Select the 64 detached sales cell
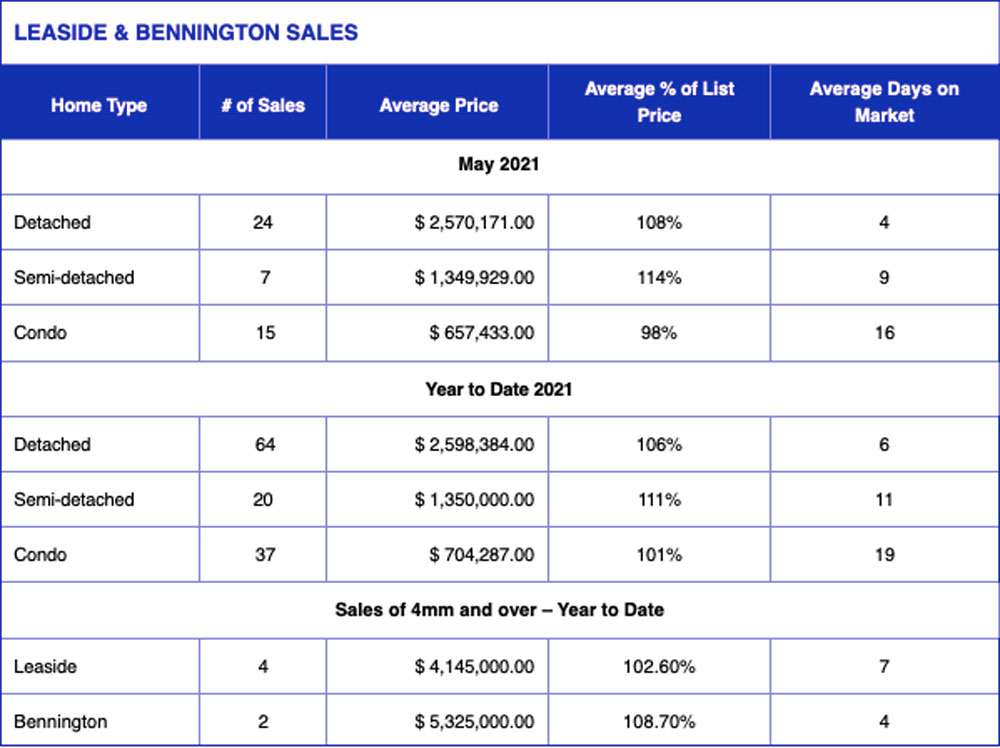The height and width of the screenshot is (748, 1000). coord(264,444)
